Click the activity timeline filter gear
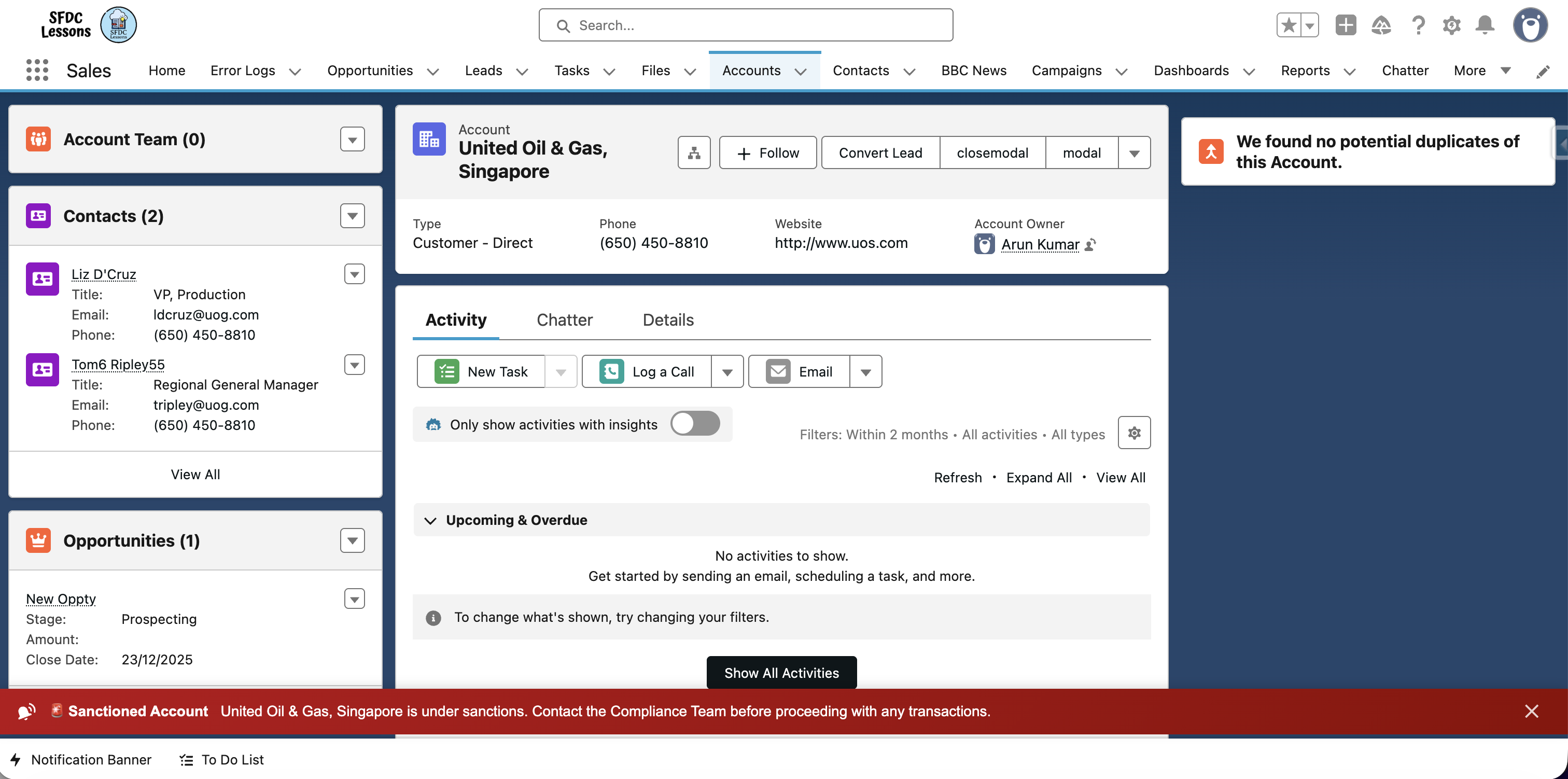 click(x=1134, y=433)
